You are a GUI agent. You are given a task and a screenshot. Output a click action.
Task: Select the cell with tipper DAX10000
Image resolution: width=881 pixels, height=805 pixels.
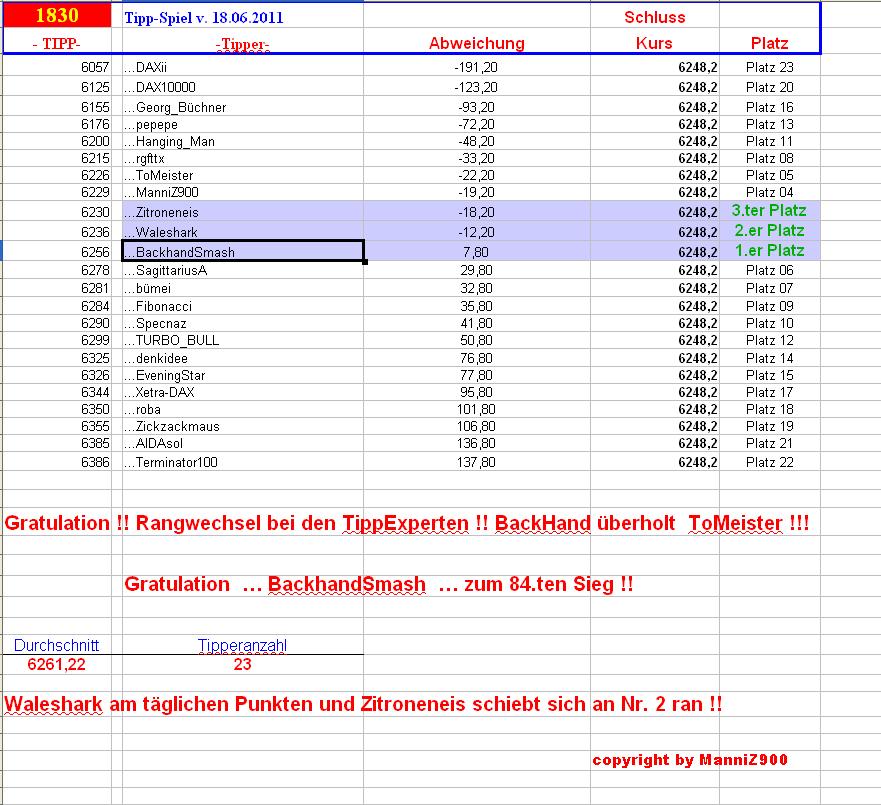tap(243, 87)
